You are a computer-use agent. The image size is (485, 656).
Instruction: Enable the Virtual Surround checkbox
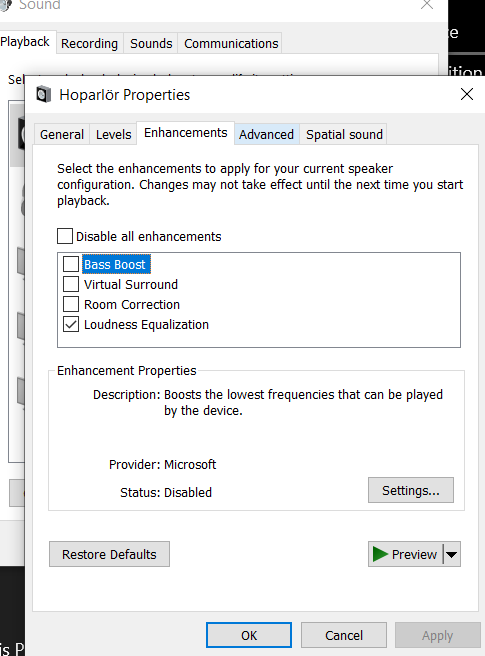coord(71,284)
